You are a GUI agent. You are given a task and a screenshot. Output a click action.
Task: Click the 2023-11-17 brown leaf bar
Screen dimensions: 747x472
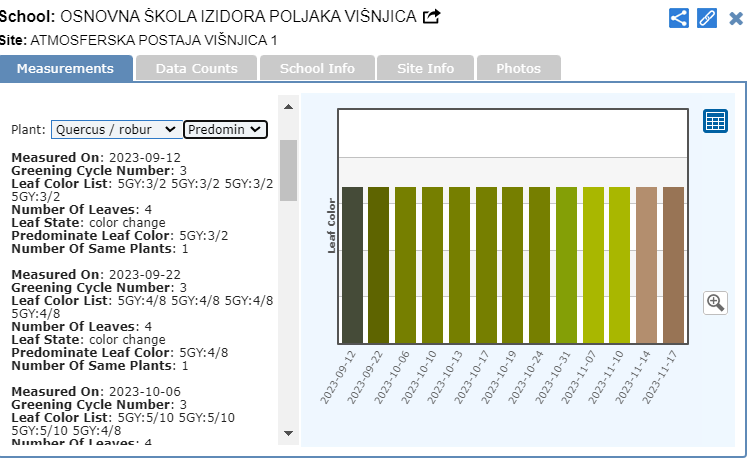click(674, 266)
